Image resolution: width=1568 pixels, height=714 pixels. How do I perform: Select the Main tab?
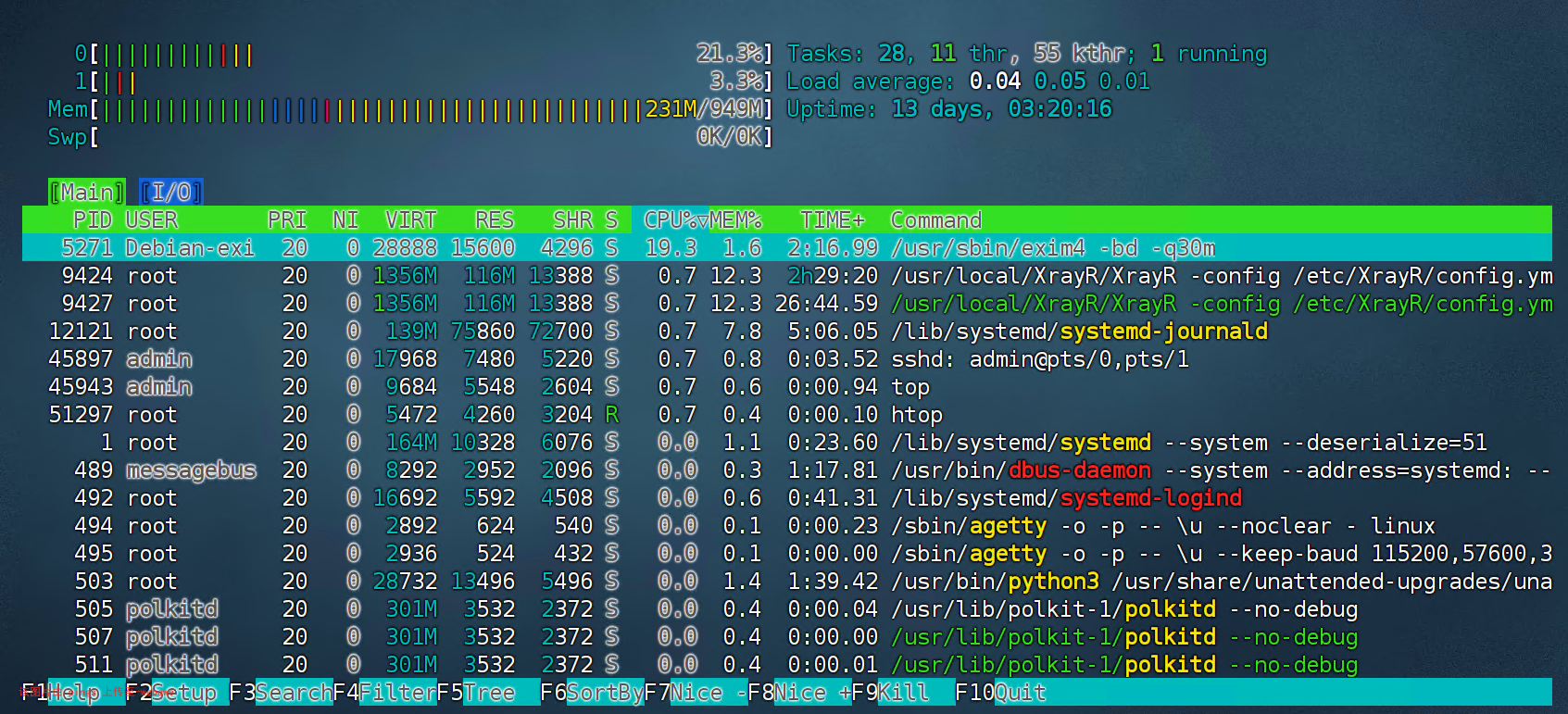(x=86, y=192)
